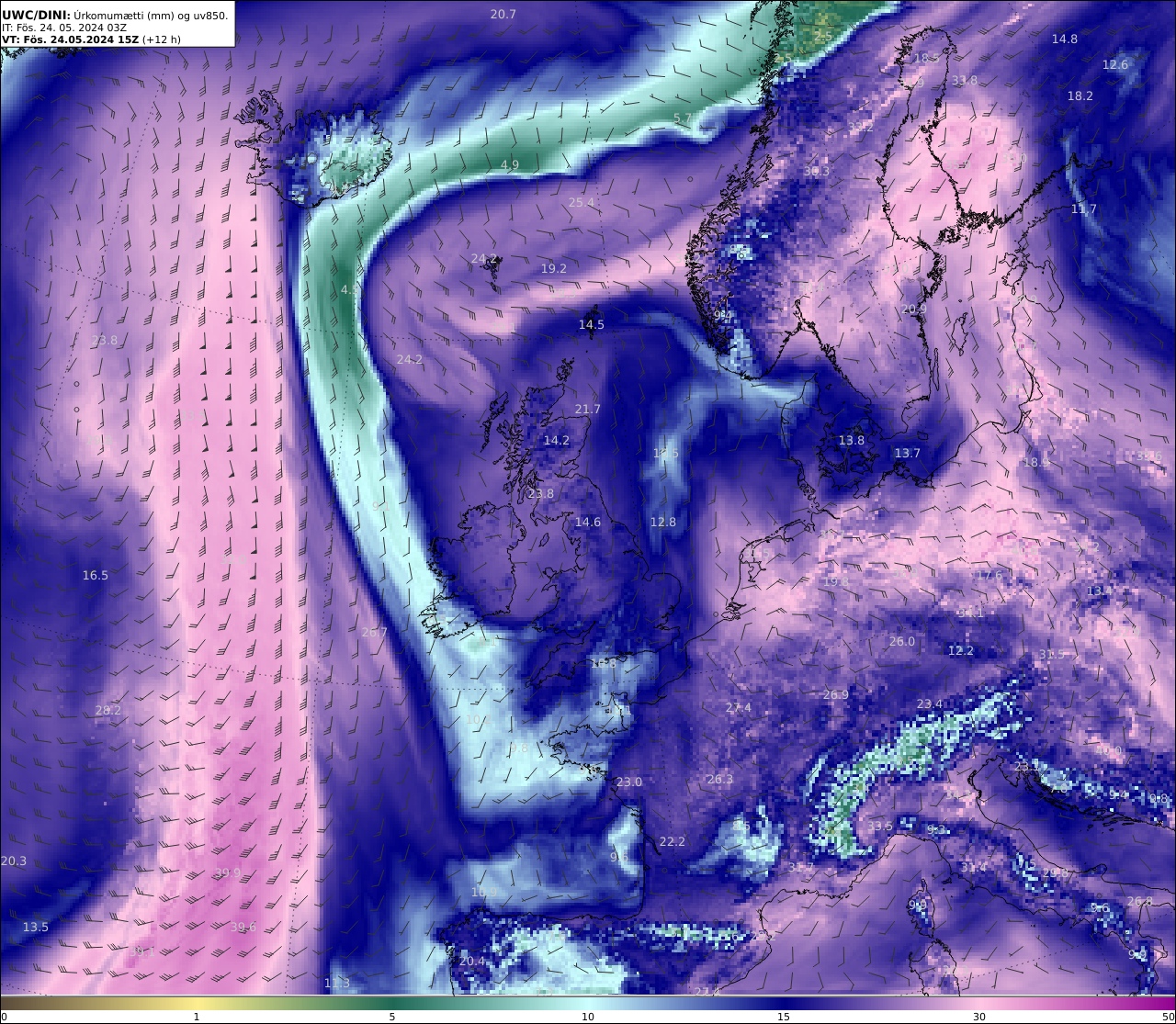The image size is (1176, 1024).
Task: Pick the colorbar tick label 30
Action: pyautogui.click(x=979, y=1017)
